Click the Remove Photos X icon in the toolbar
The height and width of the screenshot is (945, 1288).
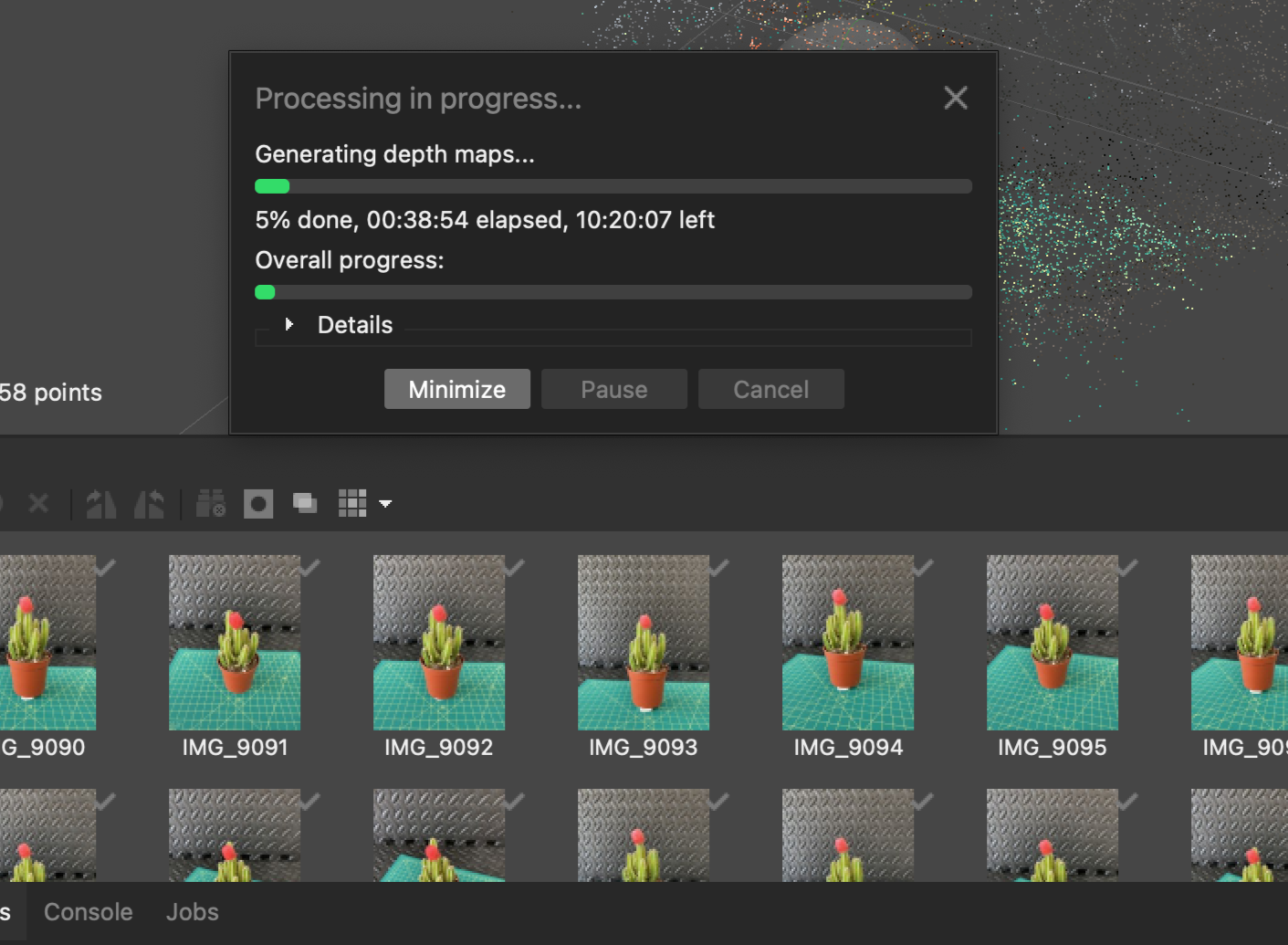[38, 503]
